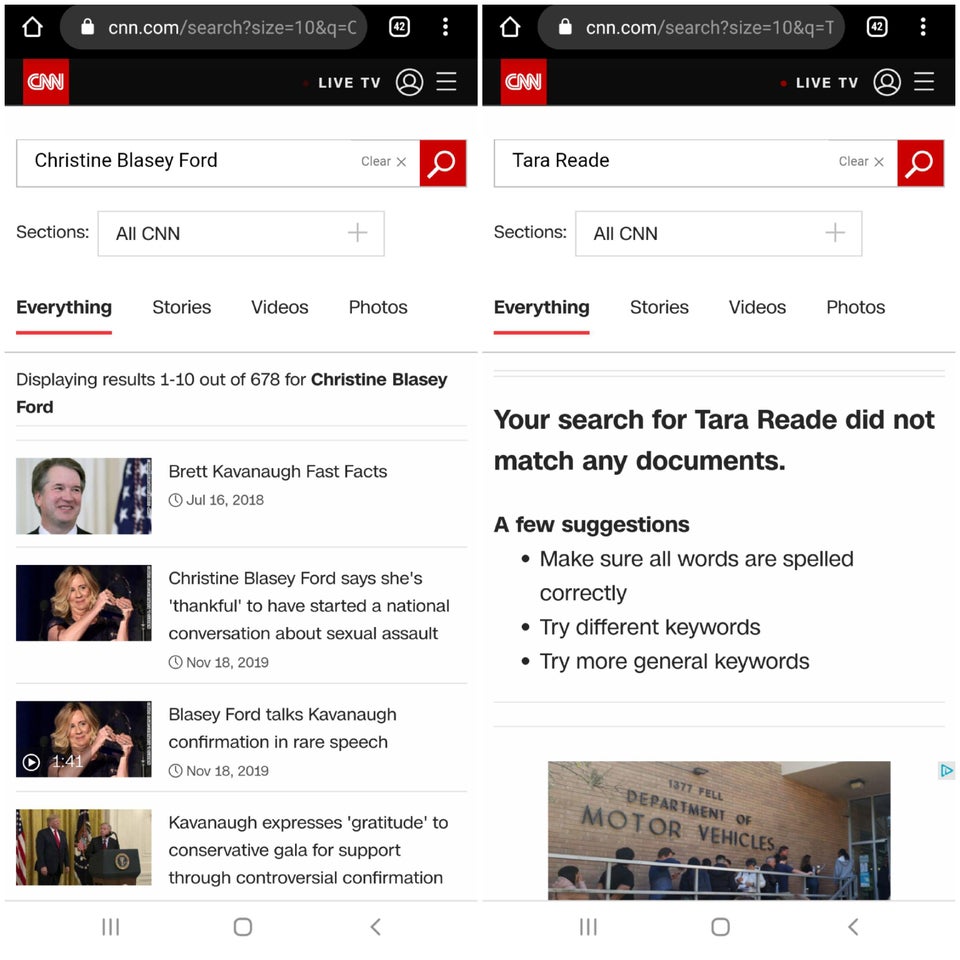Clear the Christine Blasey Ford search text
Viewport: 960px width, 960px height.
coord(384,162)
